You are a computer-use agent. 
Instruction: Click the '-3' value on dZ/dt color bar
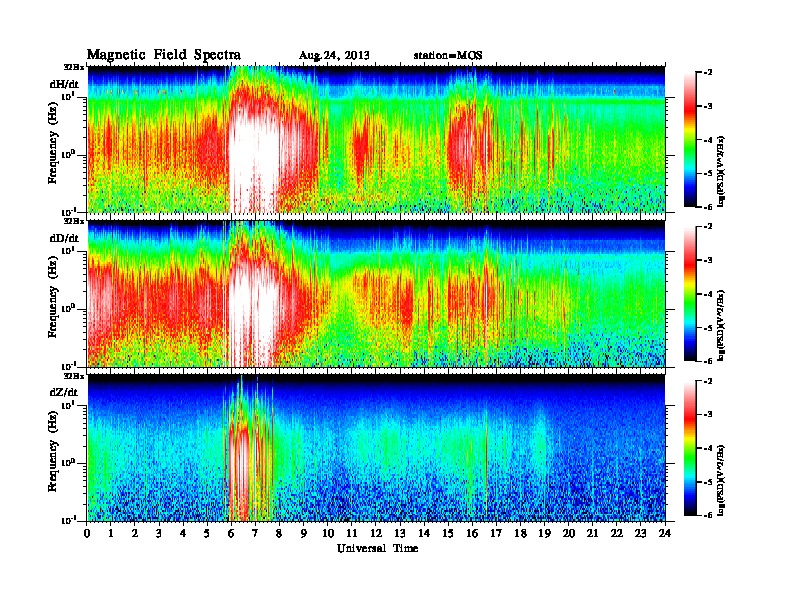[708, 415]
